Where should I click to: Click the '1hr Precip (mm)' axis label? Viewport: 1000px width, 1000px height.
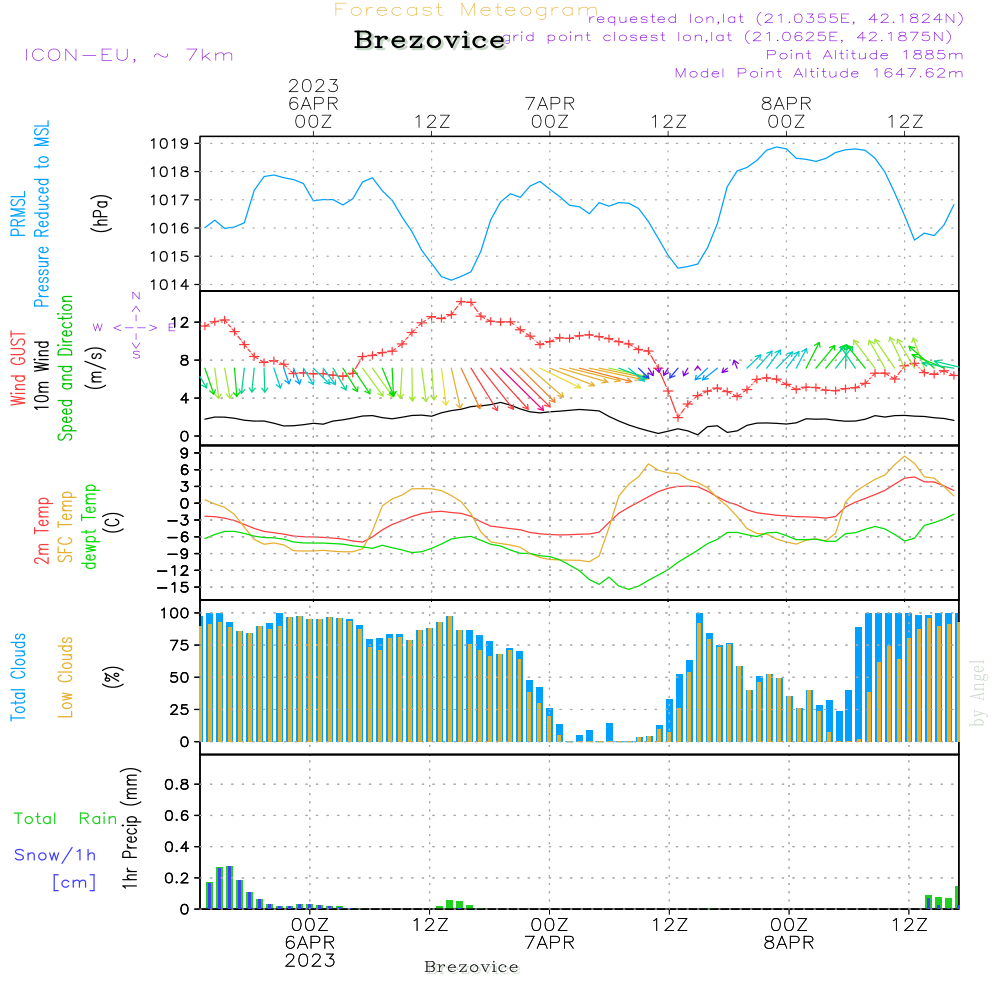pyautogui.click(x=131, y=828)
